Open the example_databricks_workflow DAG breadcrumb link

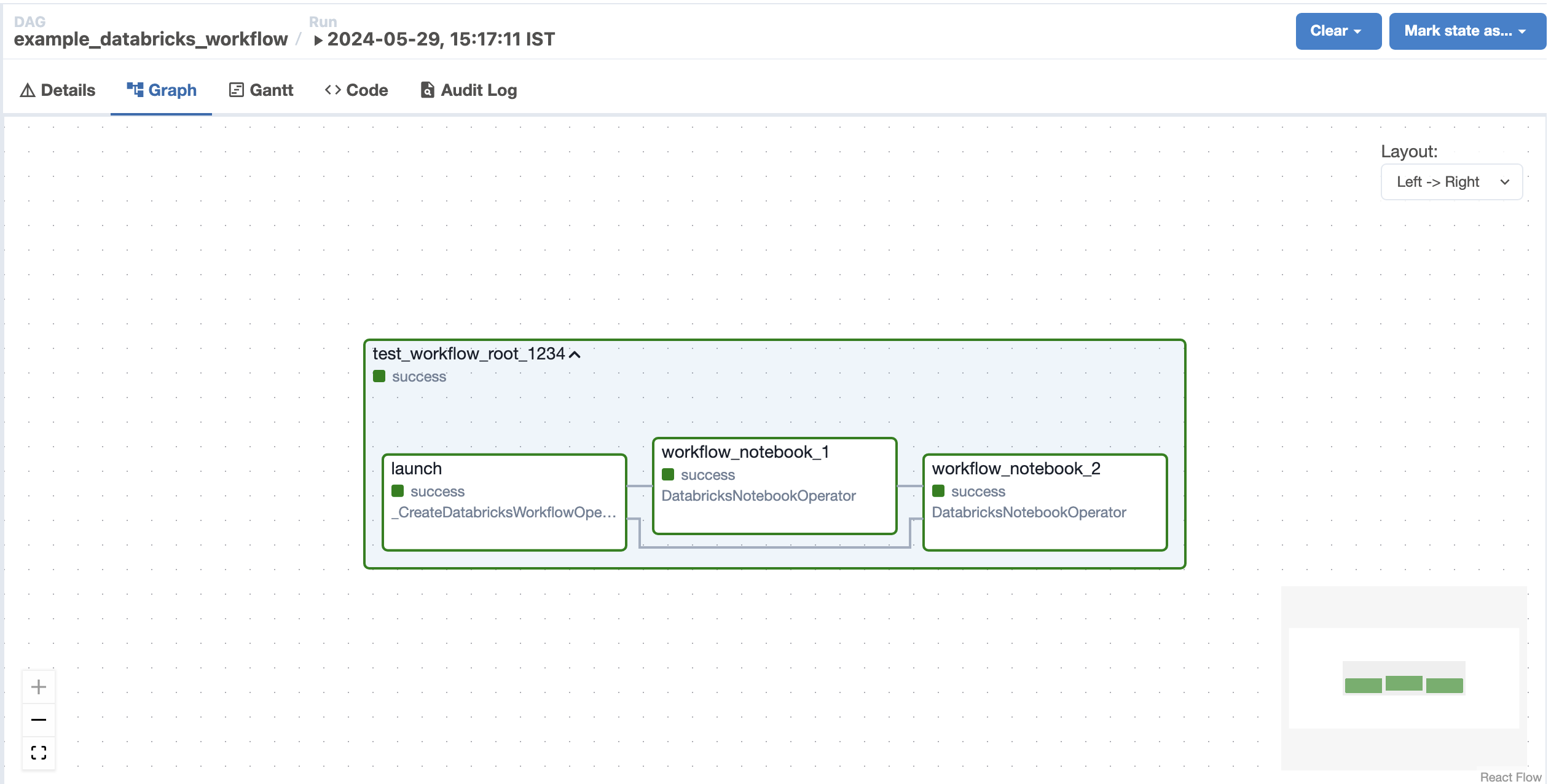tap(151, 39)
